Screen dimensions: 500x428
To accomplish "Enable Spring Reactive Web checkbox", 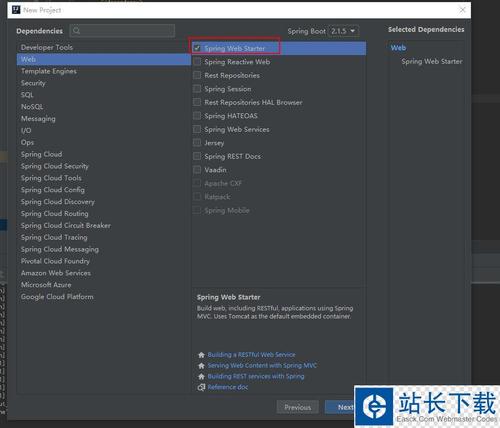I will tap(197, 62).
